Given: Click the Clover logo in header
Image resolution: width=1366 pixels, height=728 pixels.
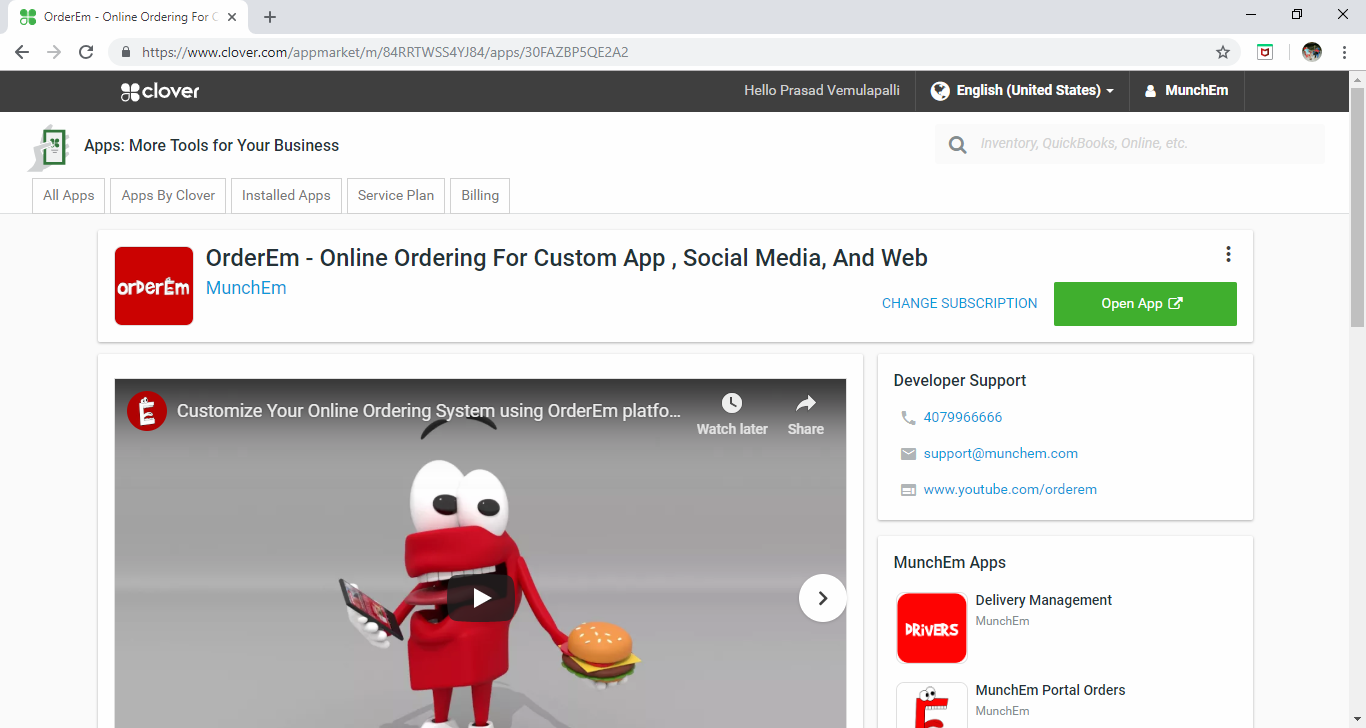Looking at the screenshot, I should [160, 91].
